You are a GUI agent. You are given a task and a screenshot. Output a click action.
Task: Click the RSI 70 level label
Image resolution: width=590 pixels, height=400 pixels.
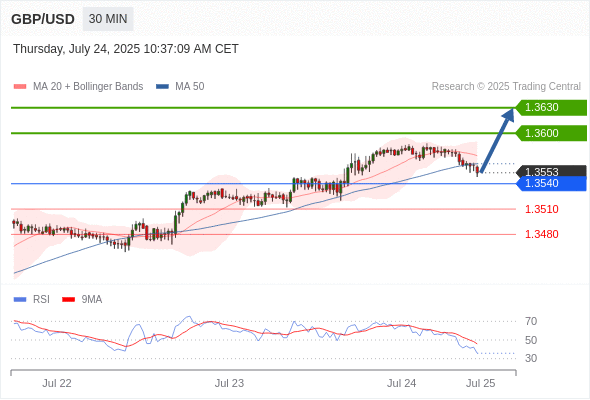click(x=531, y=321)
